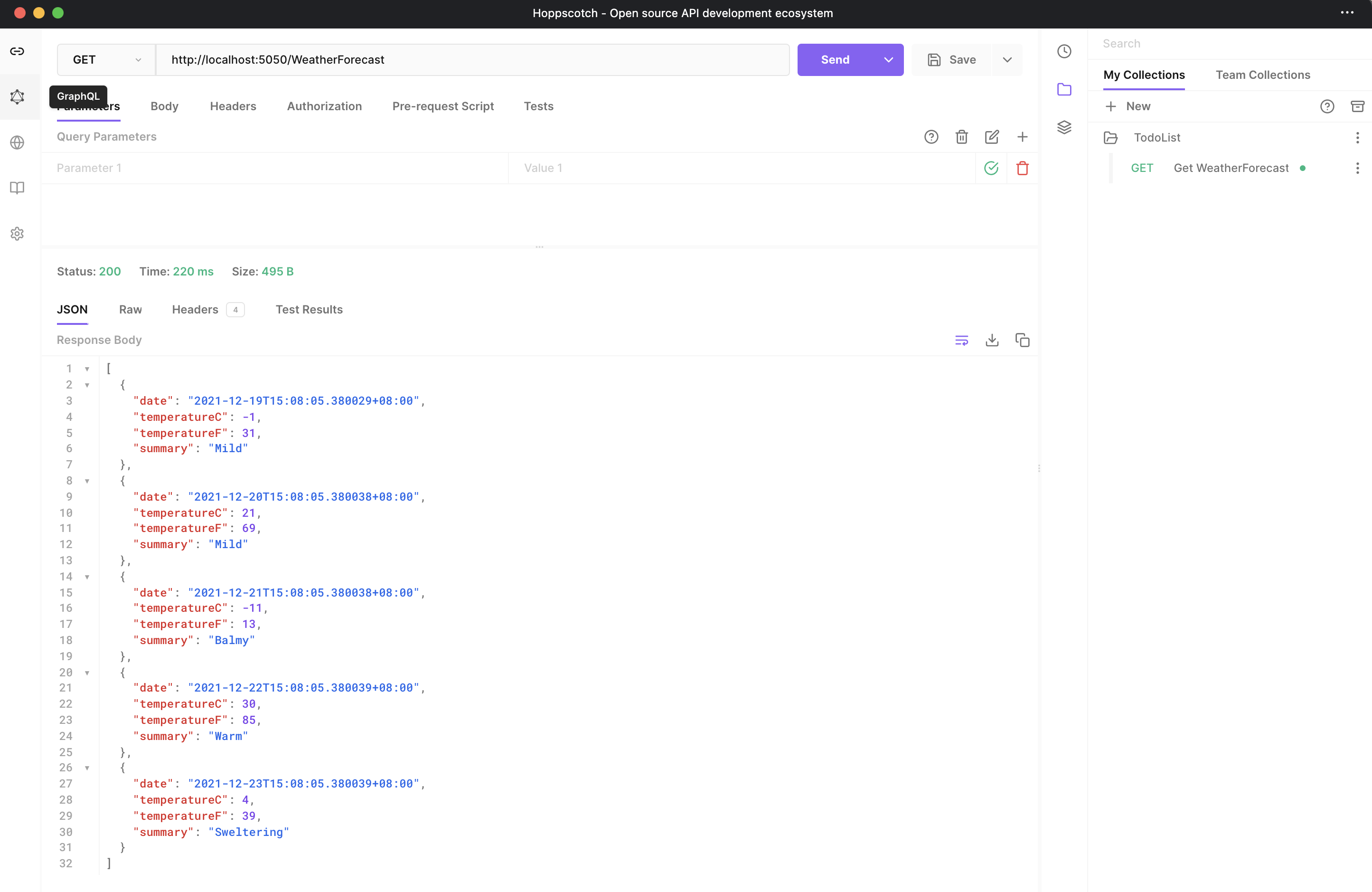The image size is (1372, 892).
Task: Open the History panel icon
Action: pyautogui.click(x=1064, y=51)
